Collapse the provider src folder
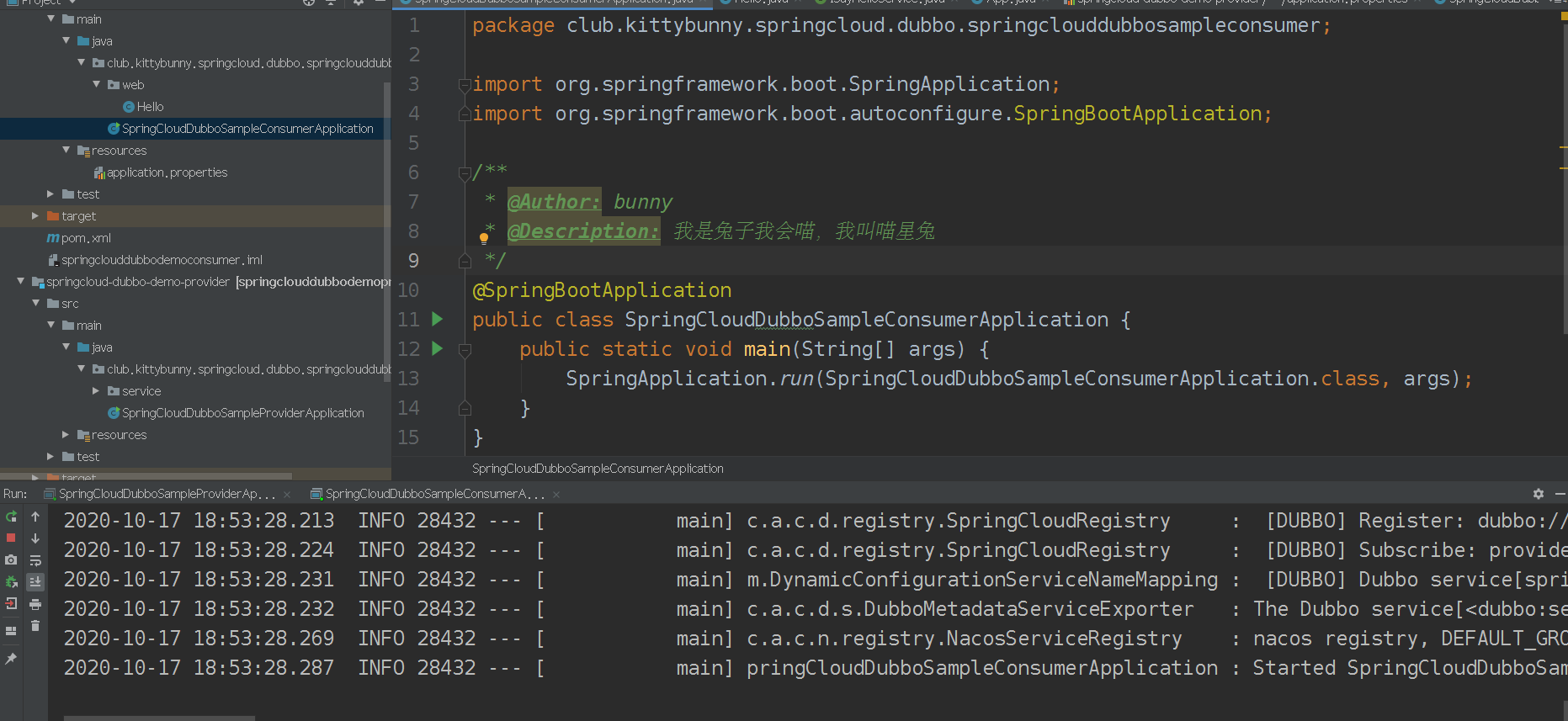The image size is (1568, 721). (x=36, y=303)
